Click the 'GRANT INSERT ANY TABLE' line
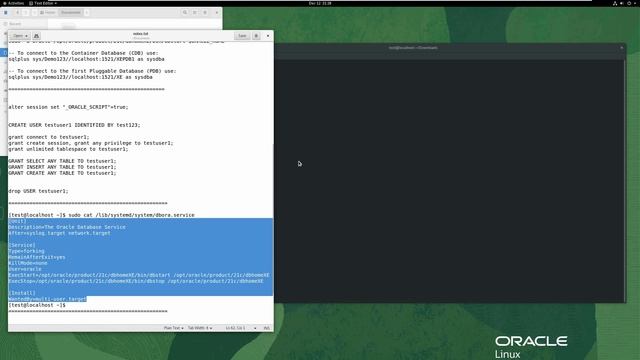This screenshot has width=640, height=360. 62,167
